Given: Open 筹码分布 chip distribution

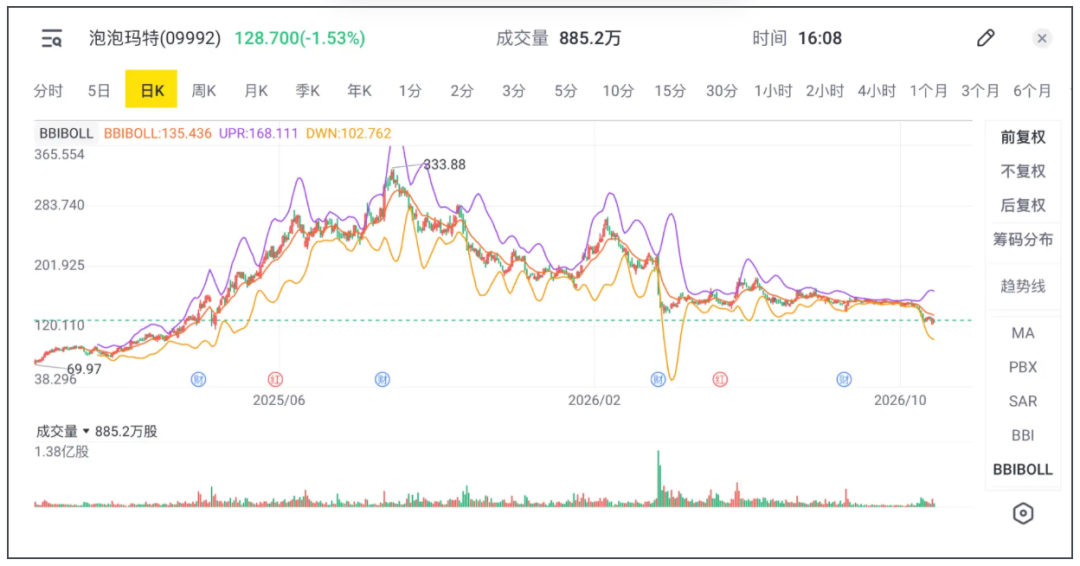Looking at the screenshot, I should pos(1023,240).
